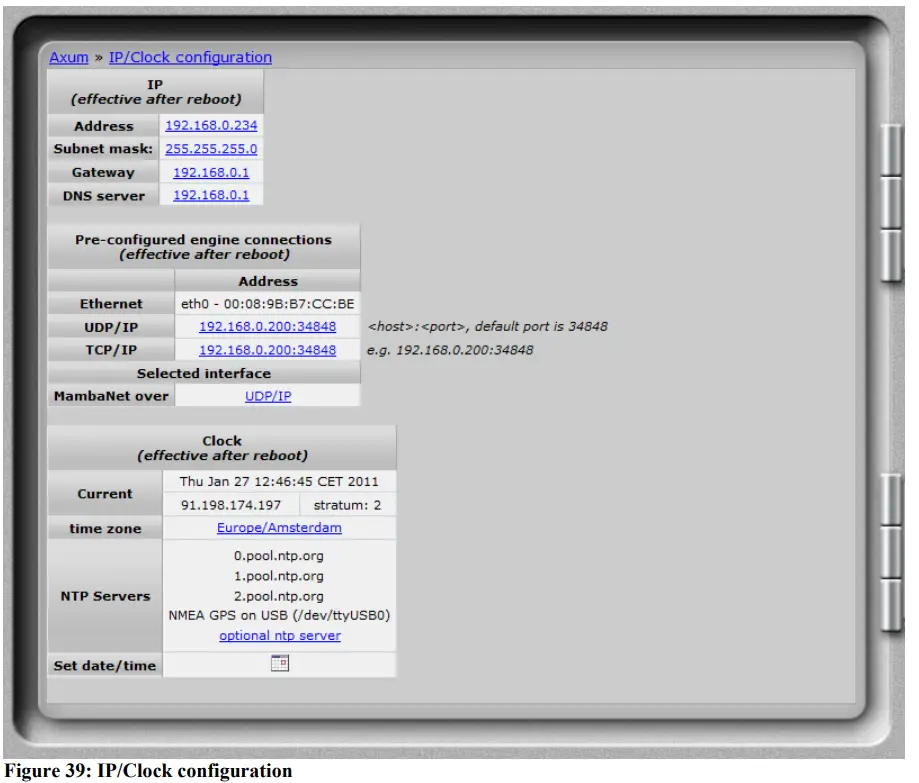Open the Set date/time calendar icon
The height and width of the screenshot is (783, 919).
280,663
